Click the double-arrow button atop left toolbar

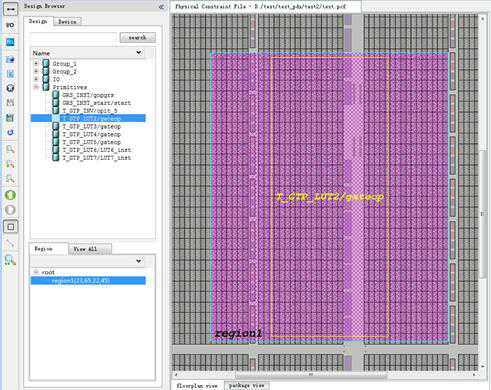(x=10, y=9)
